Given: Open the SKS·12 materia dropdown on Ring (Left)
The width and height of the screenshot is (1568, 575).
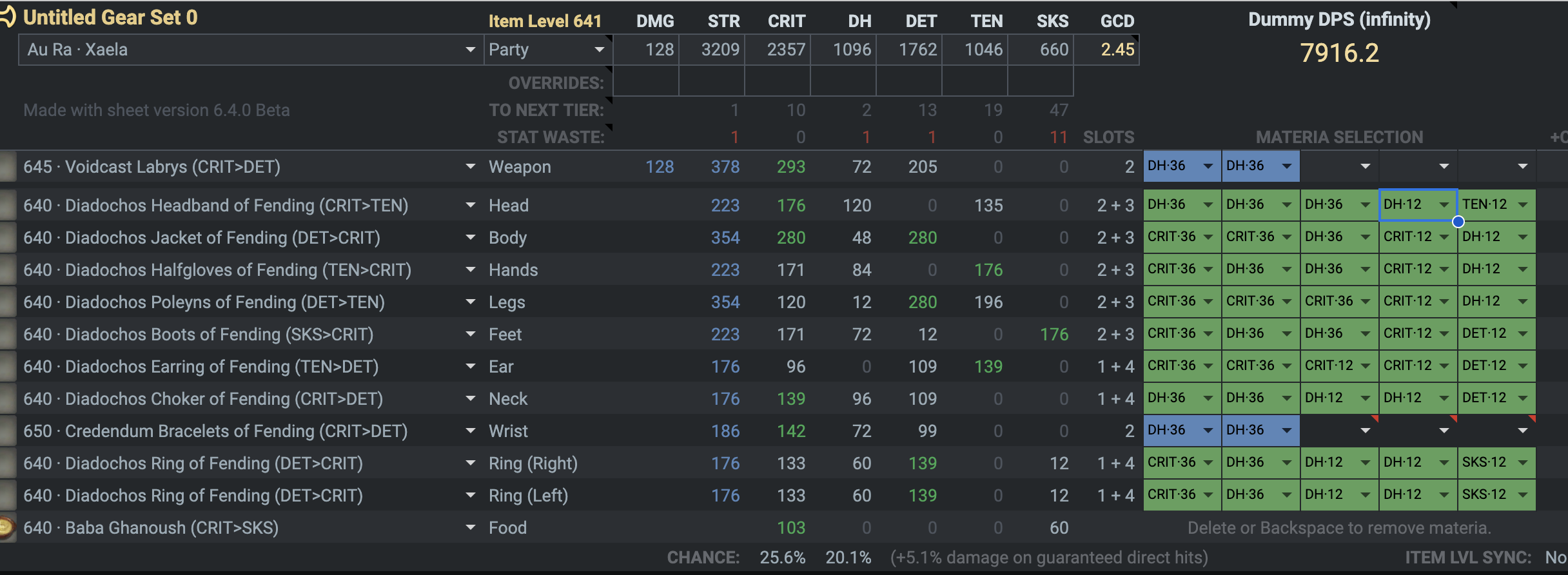Looking at the screenshot, I should (x=1522, y=495).
